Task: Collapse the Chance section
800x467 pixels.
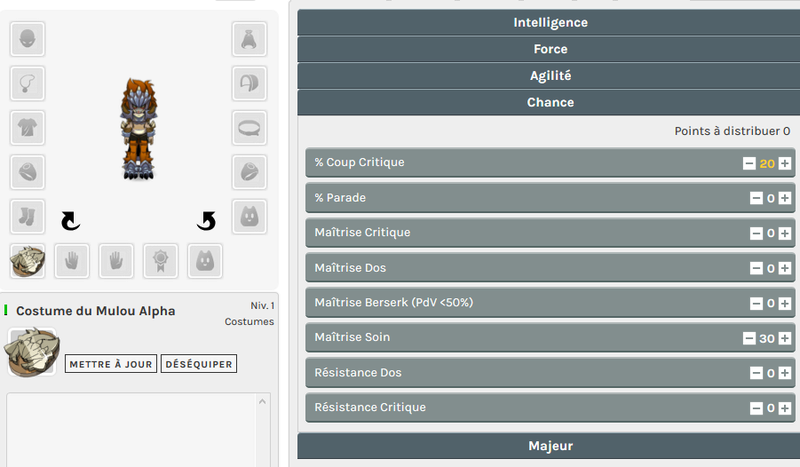Action: tap(549, 102)
